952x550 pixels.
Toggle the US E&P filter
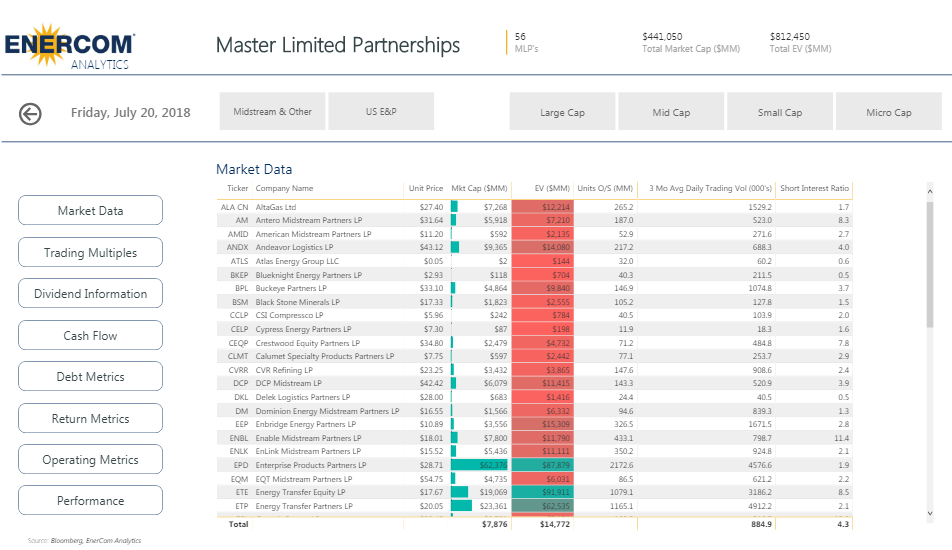[381, 112]
